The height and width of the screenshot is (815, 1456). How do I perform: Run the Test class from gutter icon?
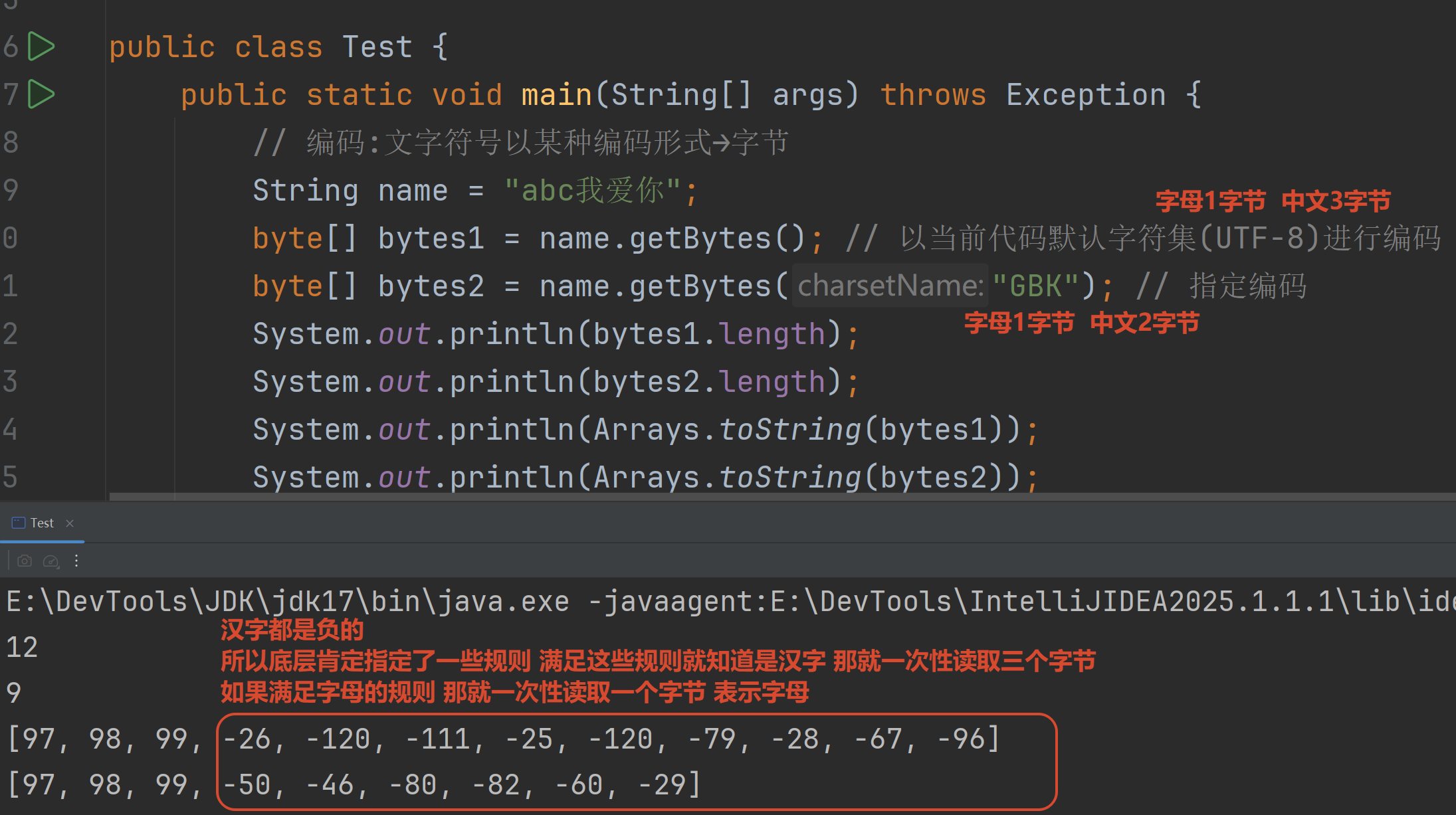click(41, 47)
